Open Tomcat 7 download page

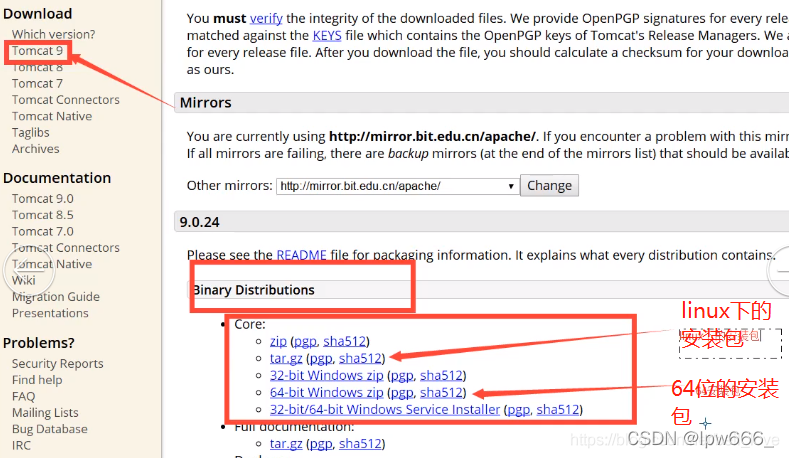point(37,84)
